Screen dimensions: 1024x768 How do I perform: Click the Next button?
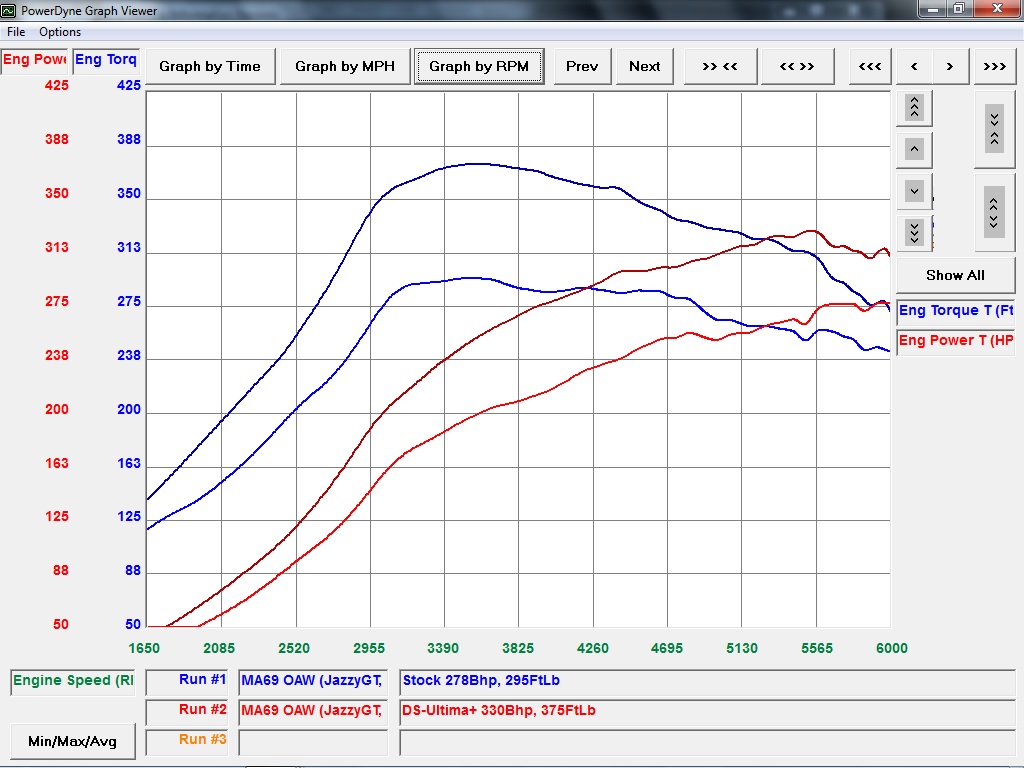(x=645, y=66)
